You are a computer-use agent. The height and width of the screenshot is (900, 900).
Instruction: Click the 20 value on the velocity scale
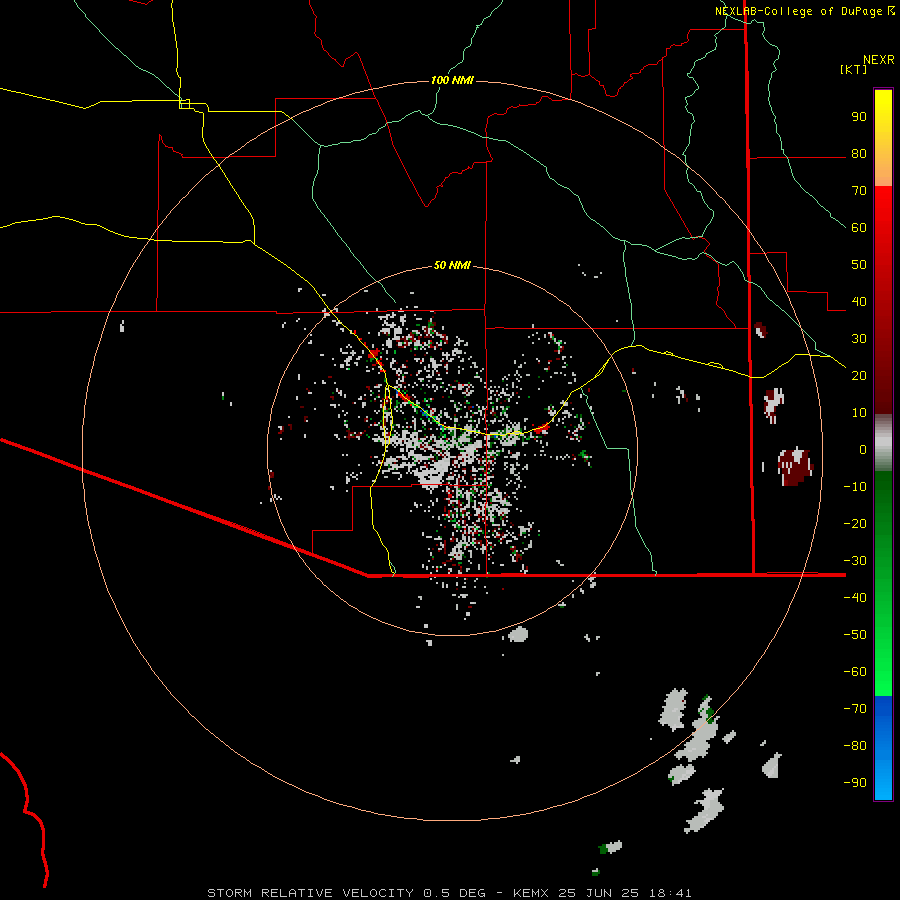pyautogui.click(x=859, y=375)
